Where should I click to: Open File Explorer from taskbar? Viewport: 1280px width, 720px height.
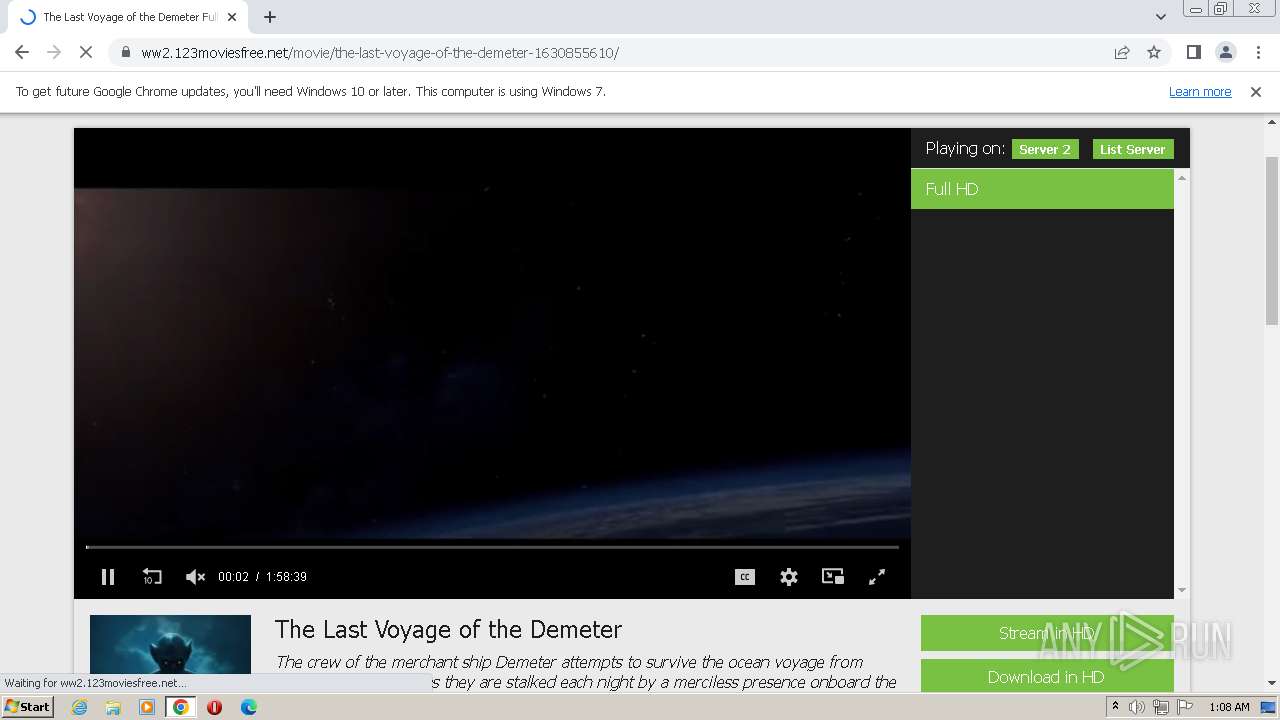click(x=113, y=707)
